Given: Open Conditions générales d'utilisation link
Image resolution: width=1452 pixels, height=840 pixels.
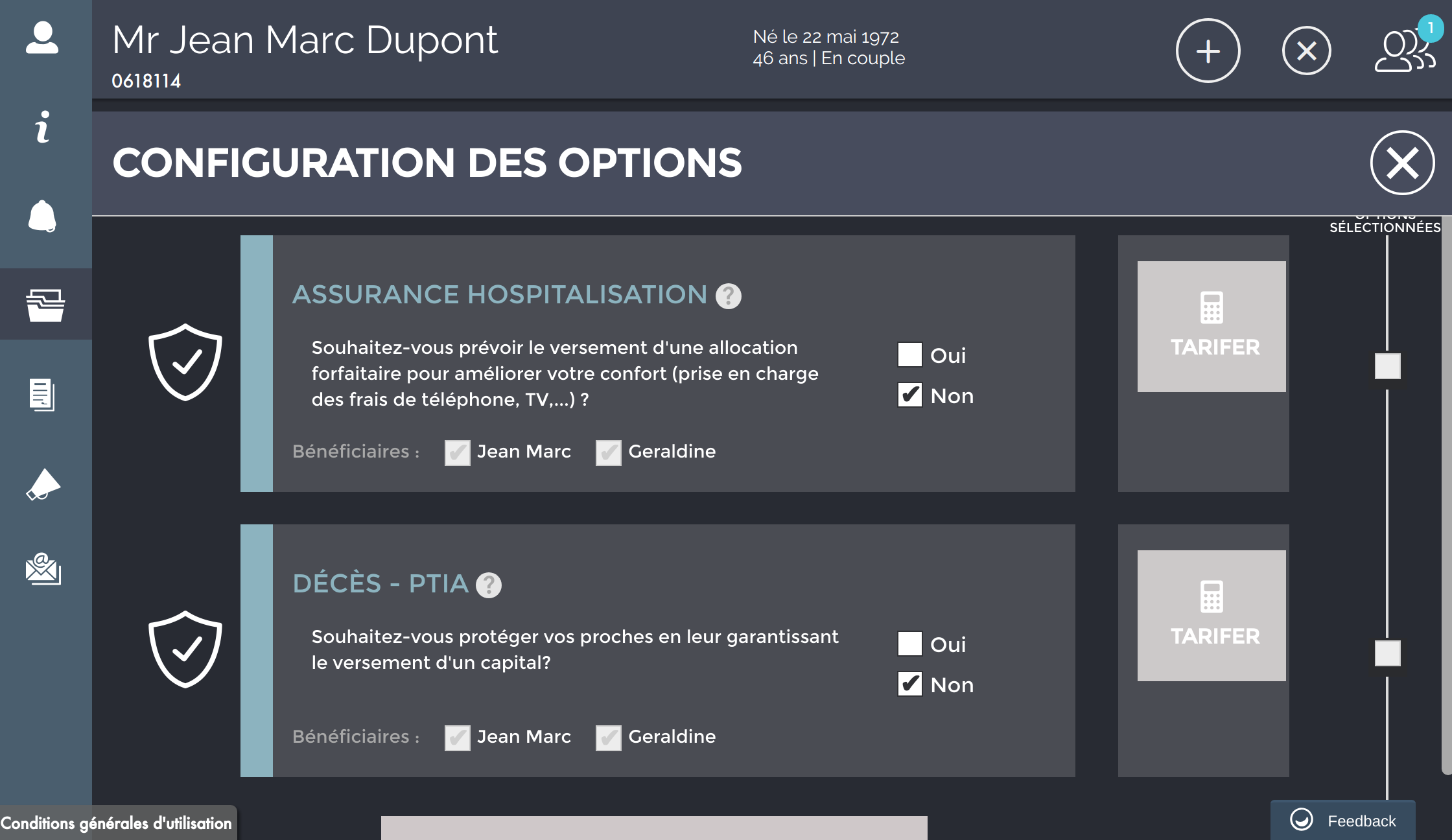Looking at the screenshot, I should click(117, 823).
